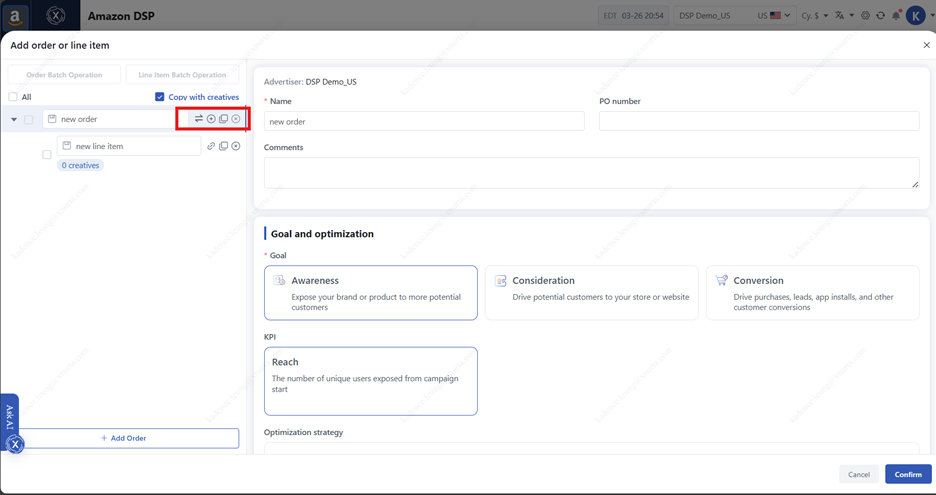Select the Conversion goal card

(x=812, y=293)
